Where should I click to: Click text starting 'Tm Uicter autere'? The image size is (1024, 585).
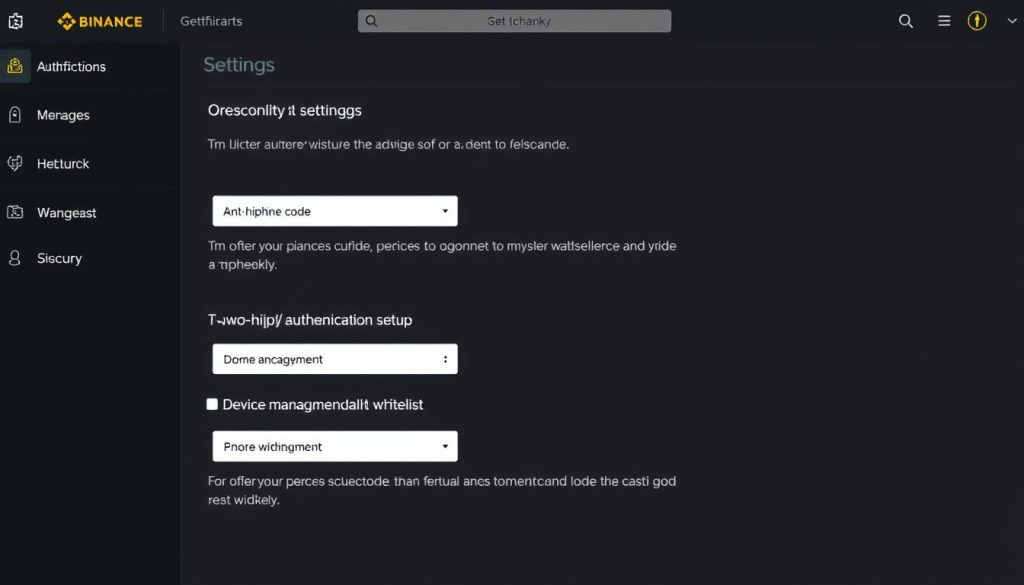(x=388, y=144)
